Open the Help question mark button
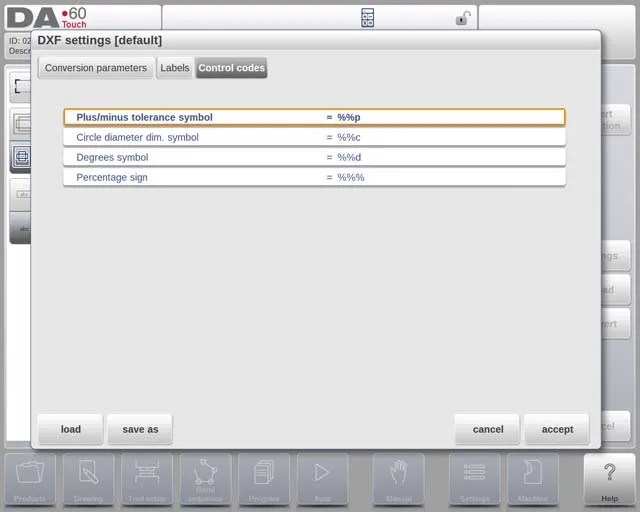The image size is (640, 512). (x=609, y=479)
